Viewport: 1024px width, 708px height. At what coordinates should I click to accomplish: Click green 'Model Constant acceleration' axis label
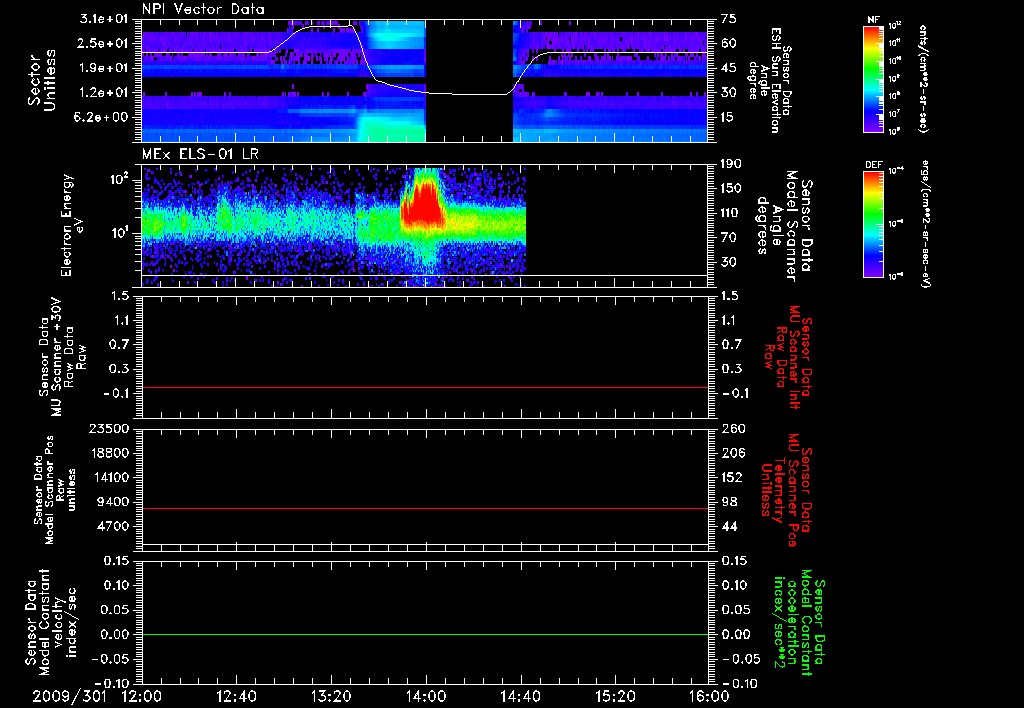(799, 622)
